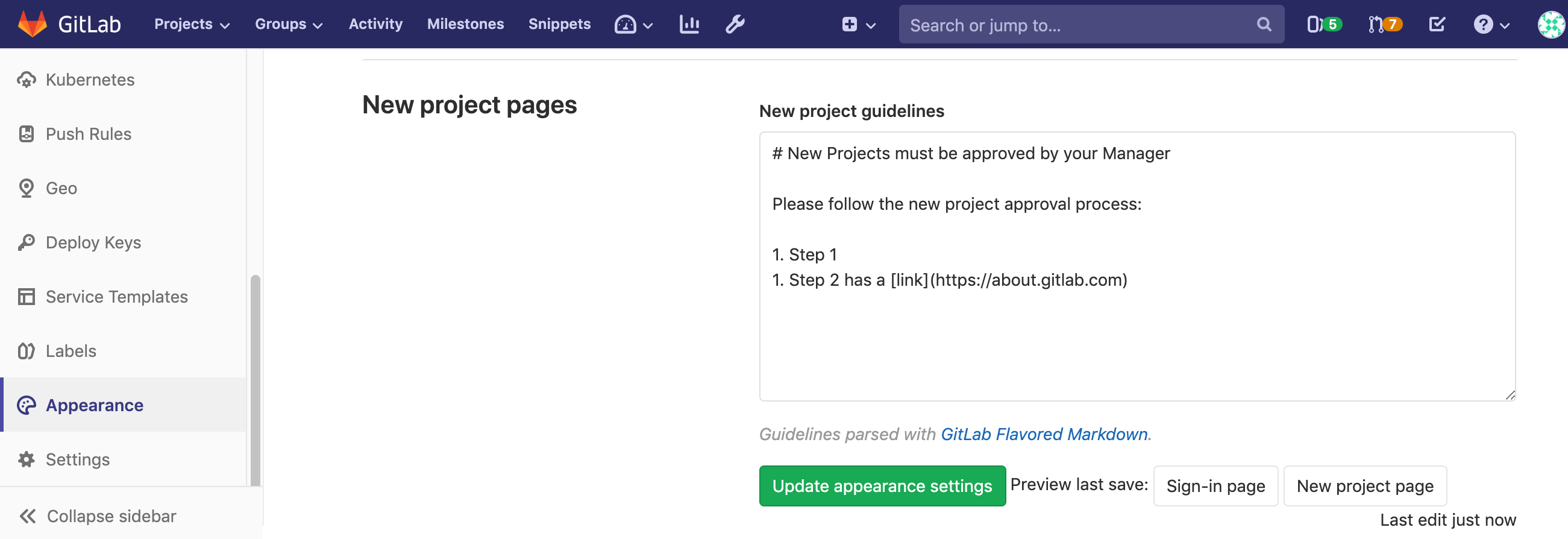Open the admin area wrench icon
This screenshot has height=539, width=1568.
click(735, 24)
